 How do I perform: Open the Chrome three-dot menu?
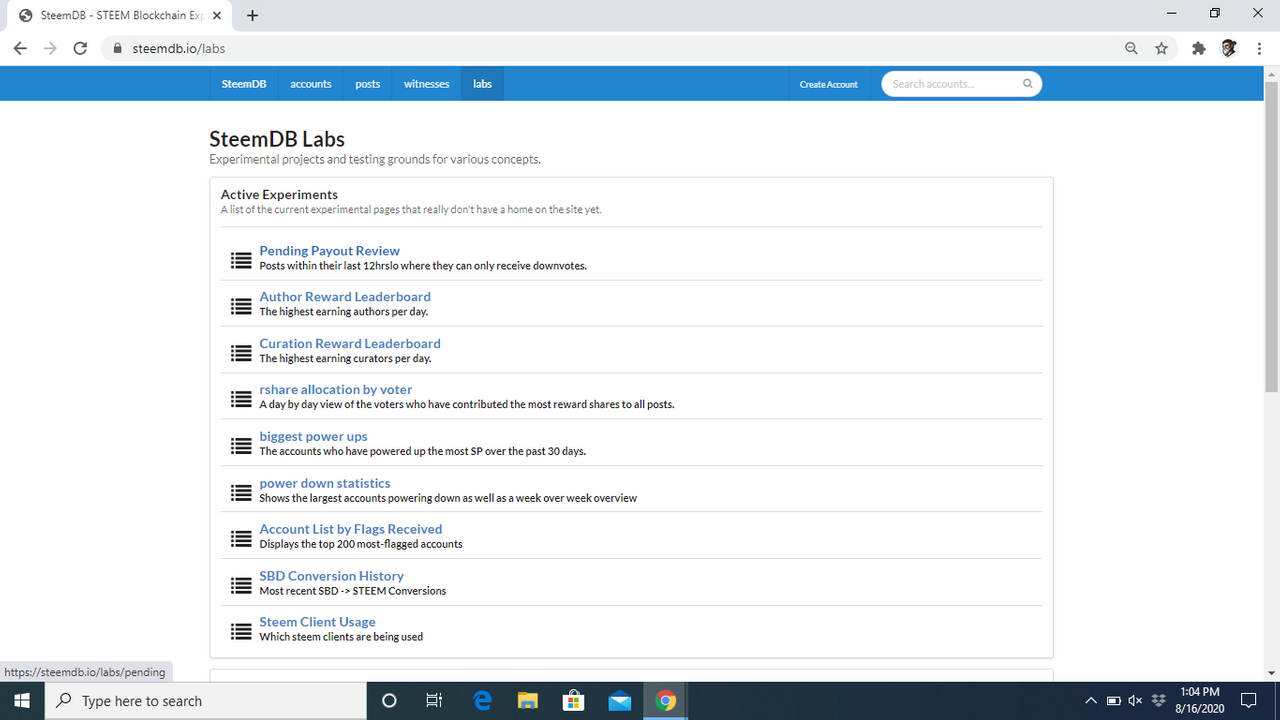pyautogui.click(x=1258, y=48)
